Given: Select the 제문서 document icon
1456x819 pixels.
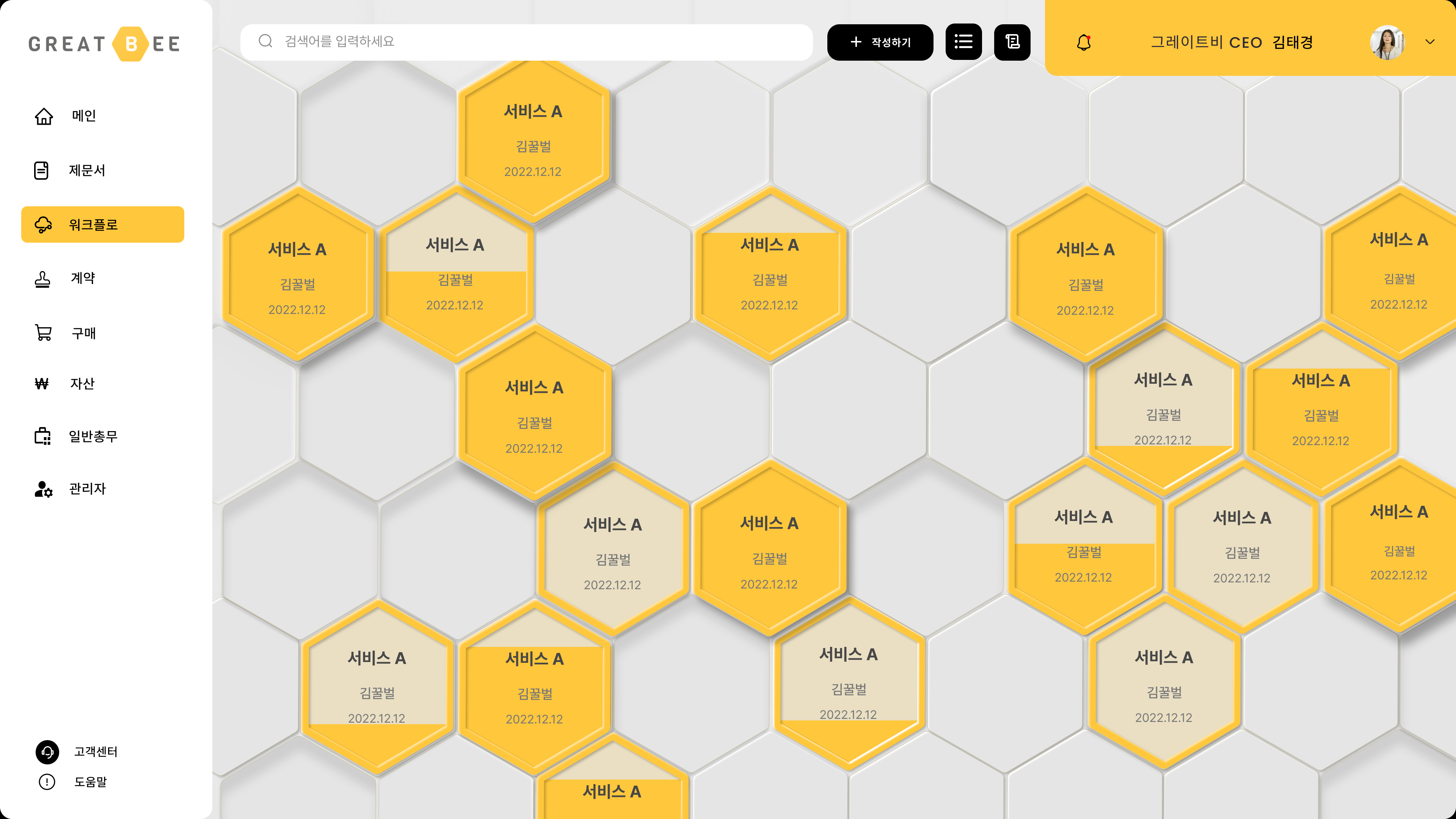Looking at the screenshot, I should (x=41, y=170).
